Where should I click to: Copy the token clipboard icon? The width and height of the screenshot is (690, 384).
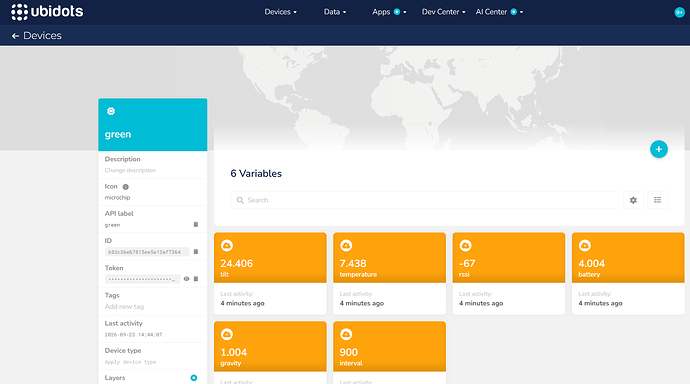[196, 279]
